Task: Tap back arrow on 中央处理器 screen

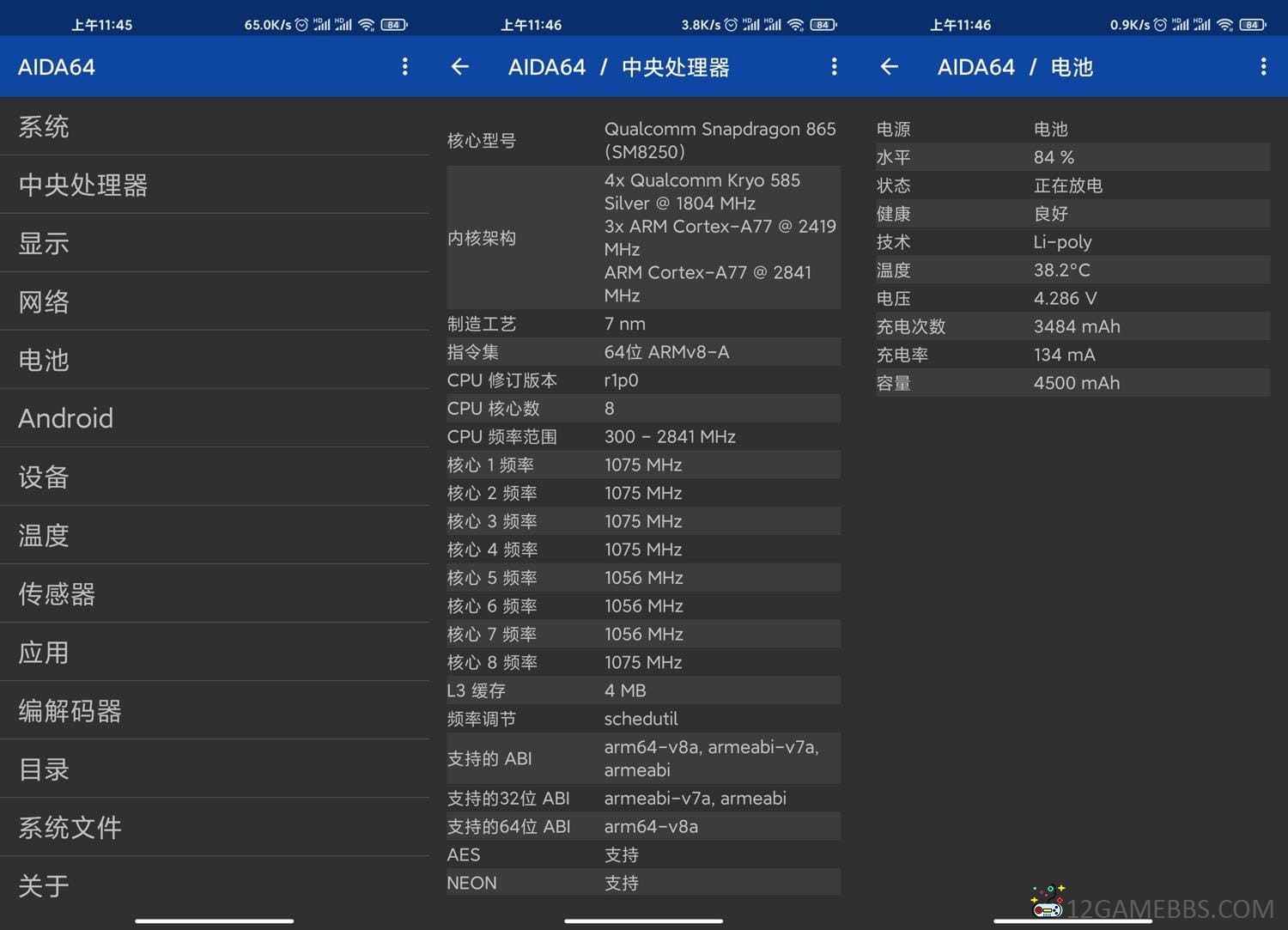Action: click(460, 67)
